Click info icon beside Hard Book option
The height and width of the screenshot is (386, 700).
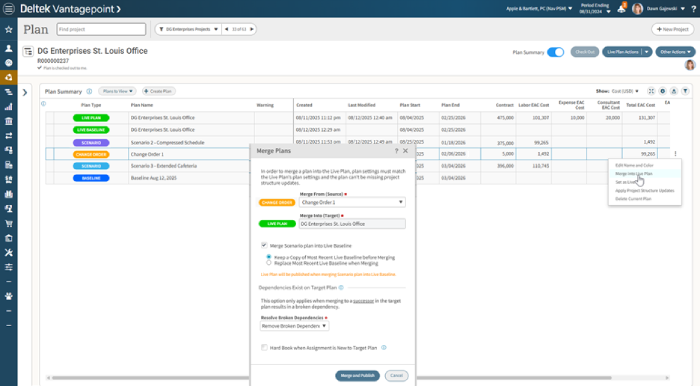(x=384, y=348)
